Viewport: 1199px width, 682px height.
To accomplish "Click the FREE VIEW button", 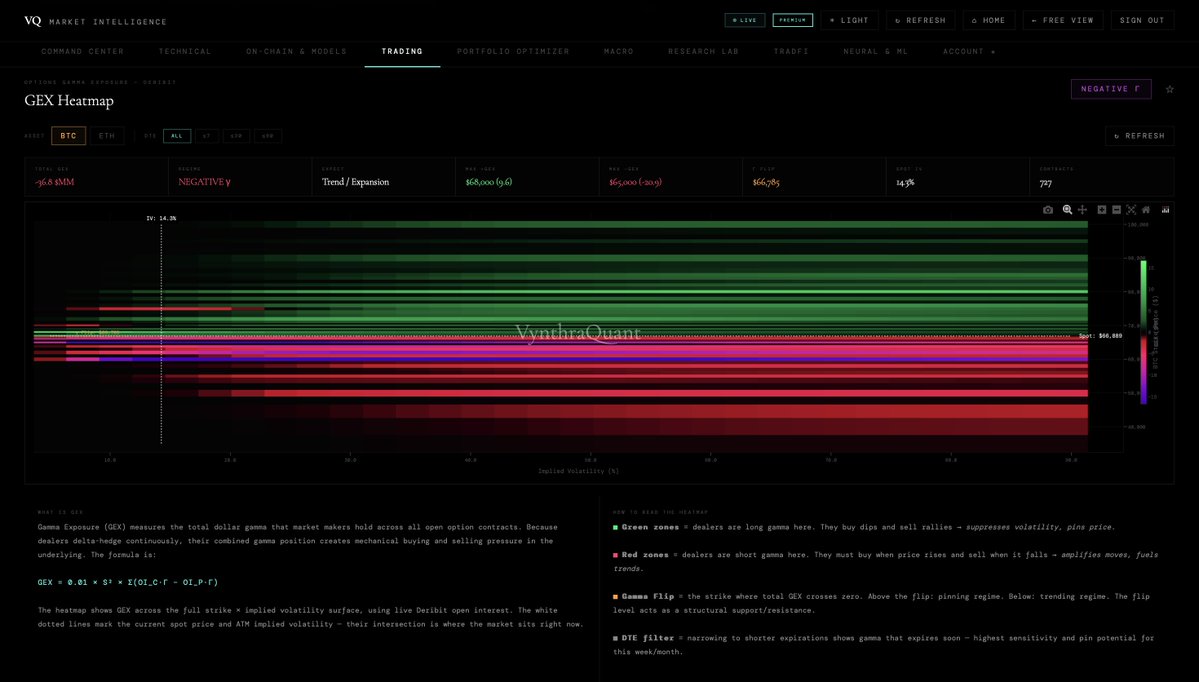I will point(1063,21).
